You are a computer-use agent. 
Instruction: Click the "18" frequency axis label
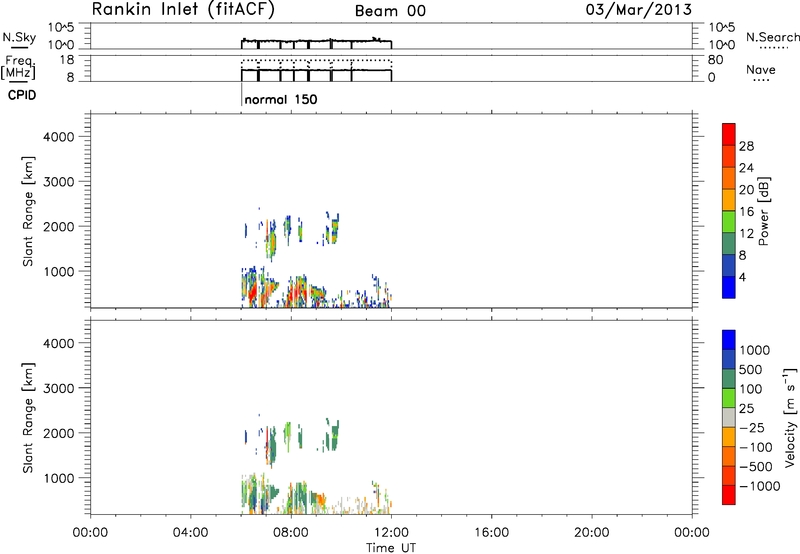coord(67,60)
